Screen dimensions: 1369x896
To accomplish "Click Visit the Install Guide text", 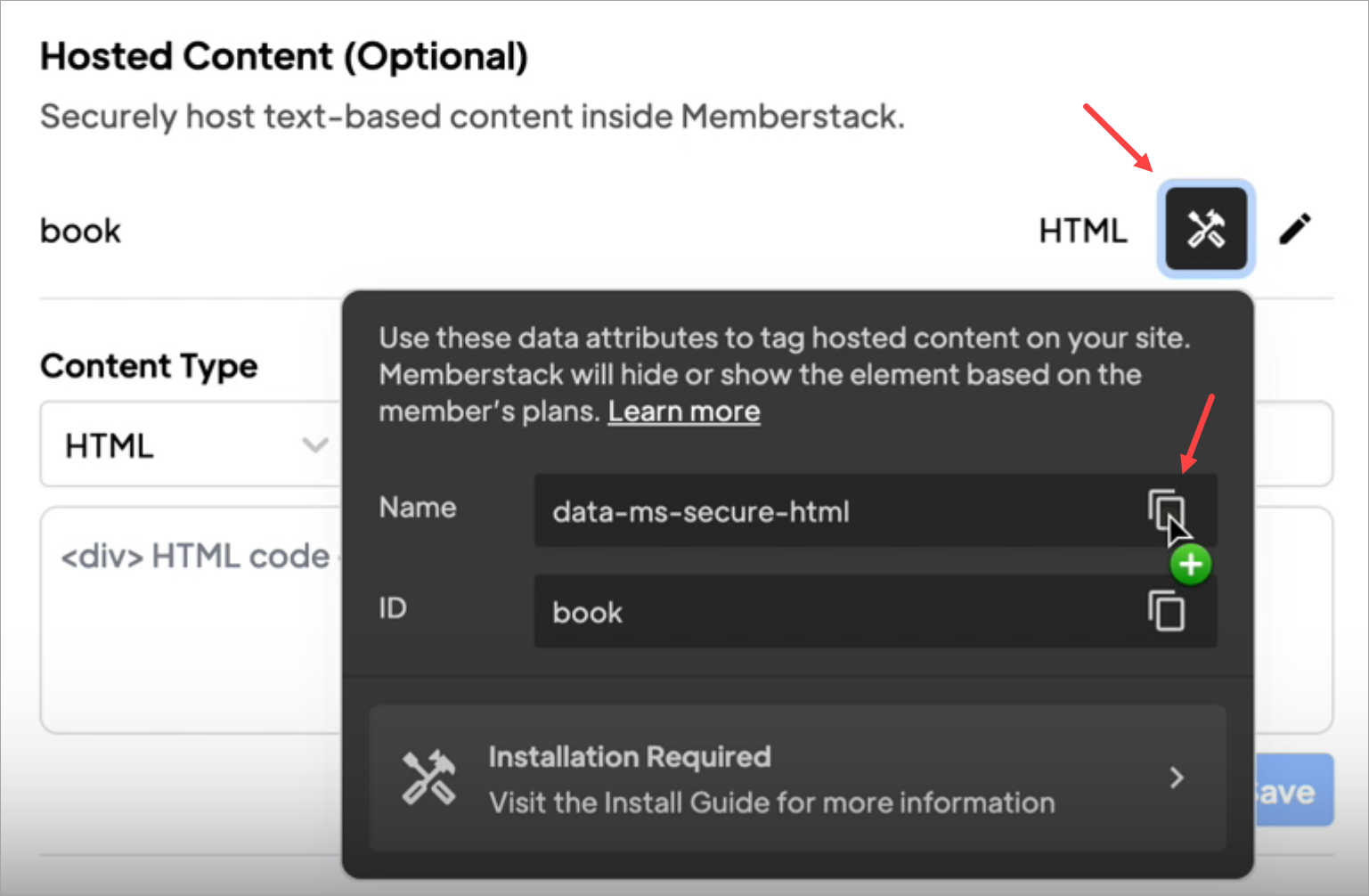I will (x=771, y=802).
